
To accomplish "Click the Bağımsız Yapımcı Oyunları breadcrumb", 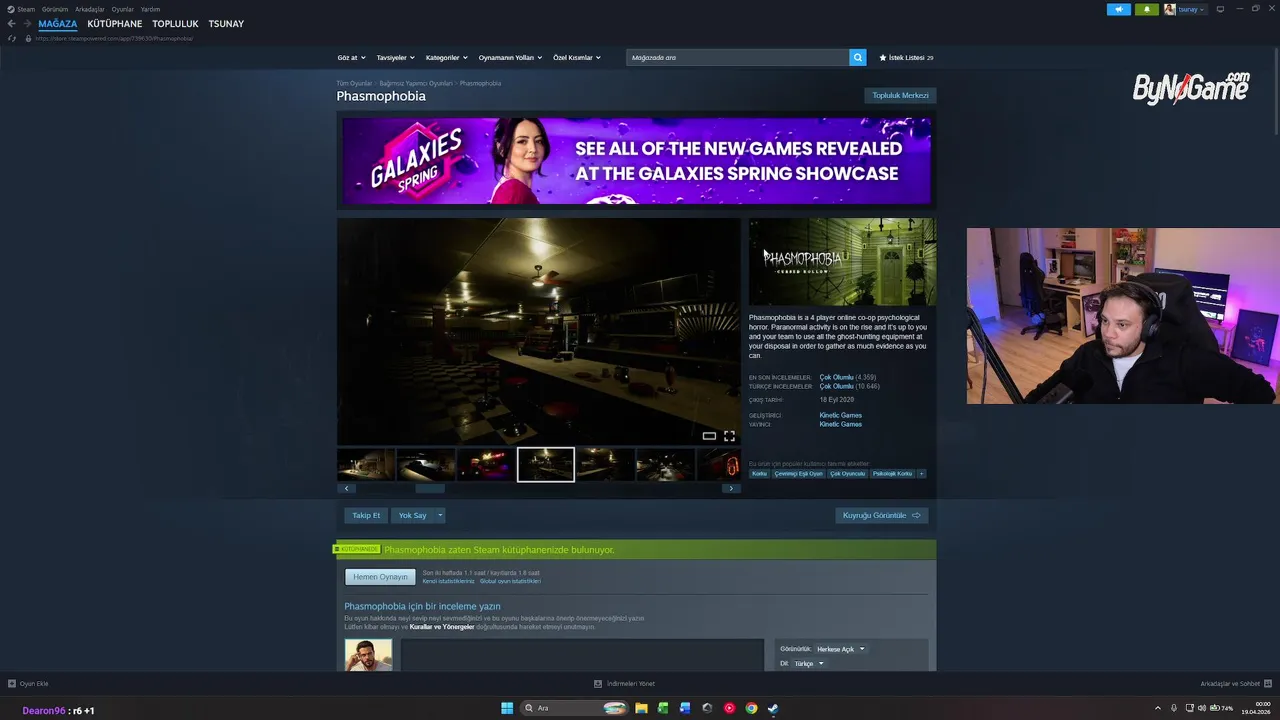I will 416,83.
